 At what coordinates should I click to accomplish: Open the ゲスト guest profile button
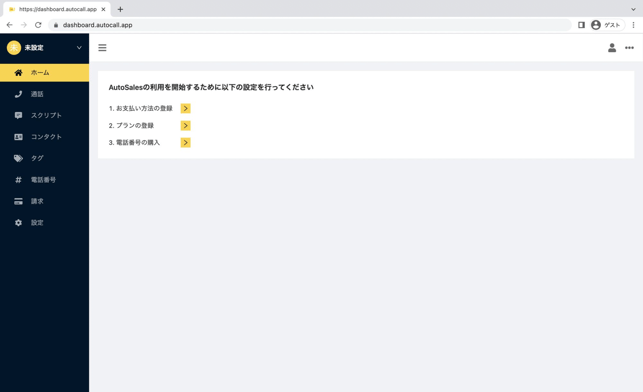607,25
